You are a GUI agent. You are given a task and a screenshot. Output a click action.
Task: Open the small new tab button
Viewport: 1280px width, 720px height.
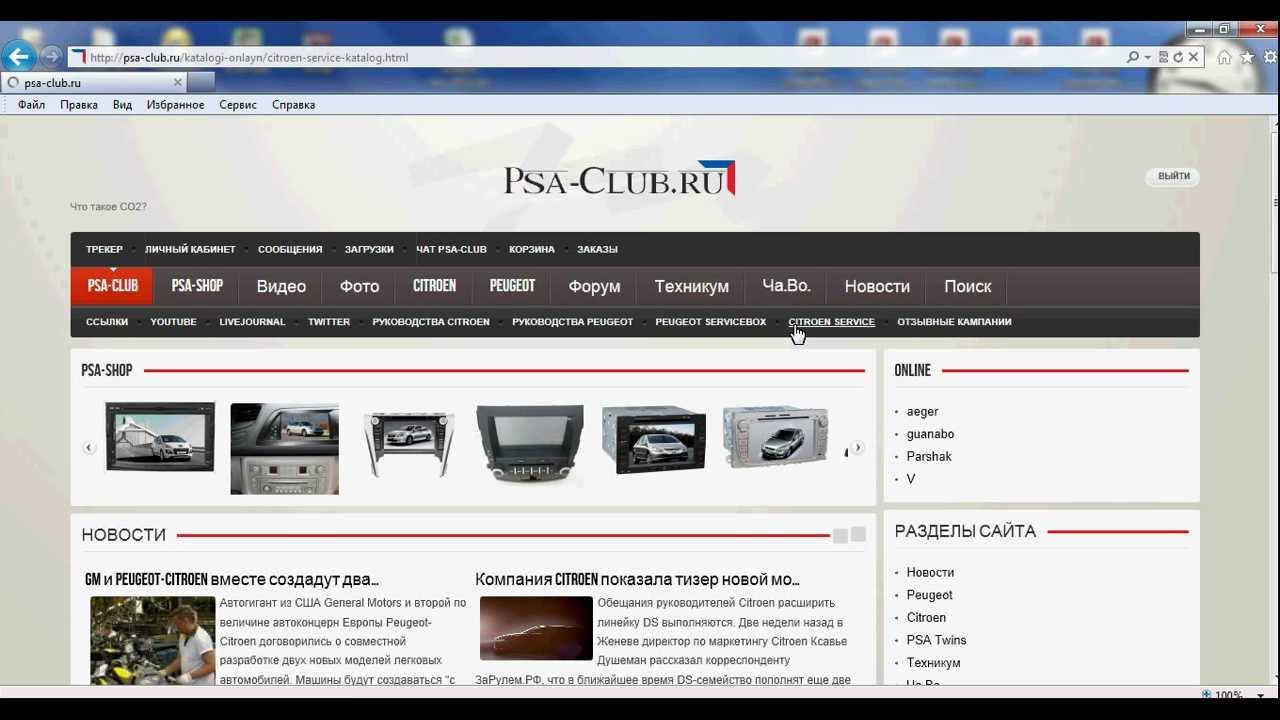tap(201, 82)
